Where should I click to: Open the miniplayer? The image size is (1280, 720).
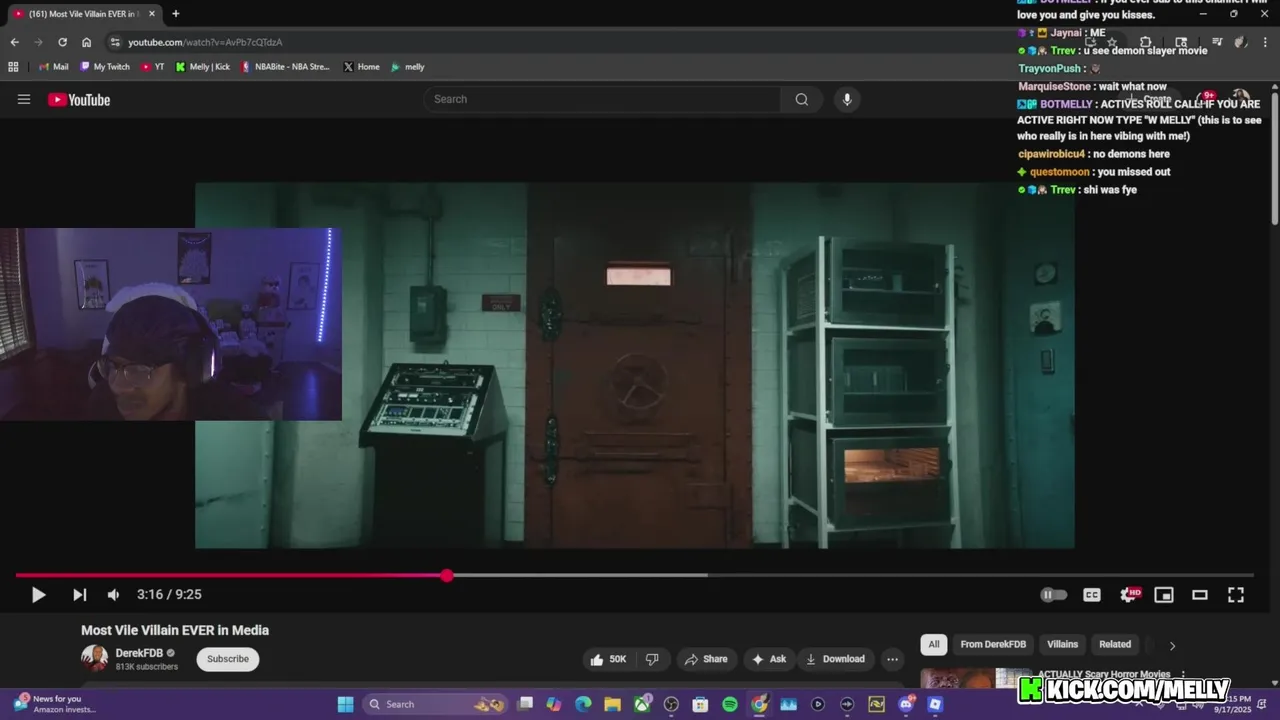(x=1164, y=595)
